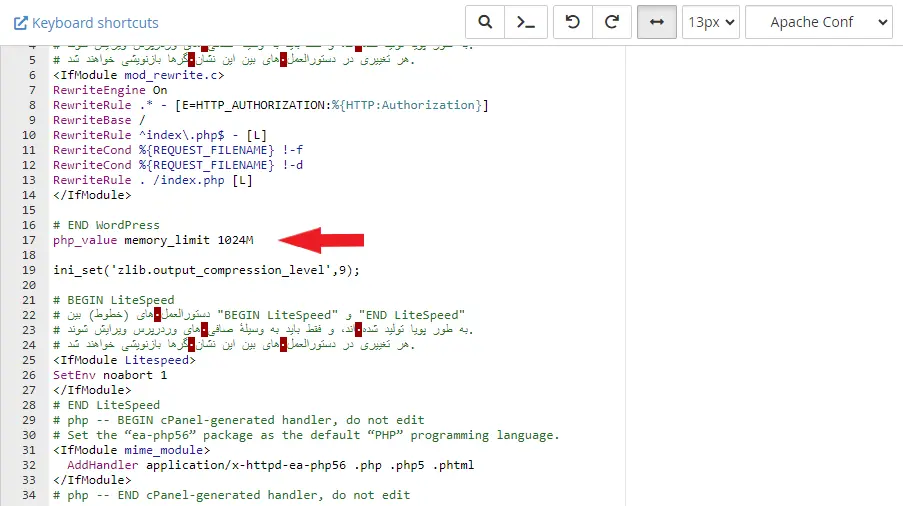Click the ini_set zlib.output_compression_level line

click(x=205, y=270)
